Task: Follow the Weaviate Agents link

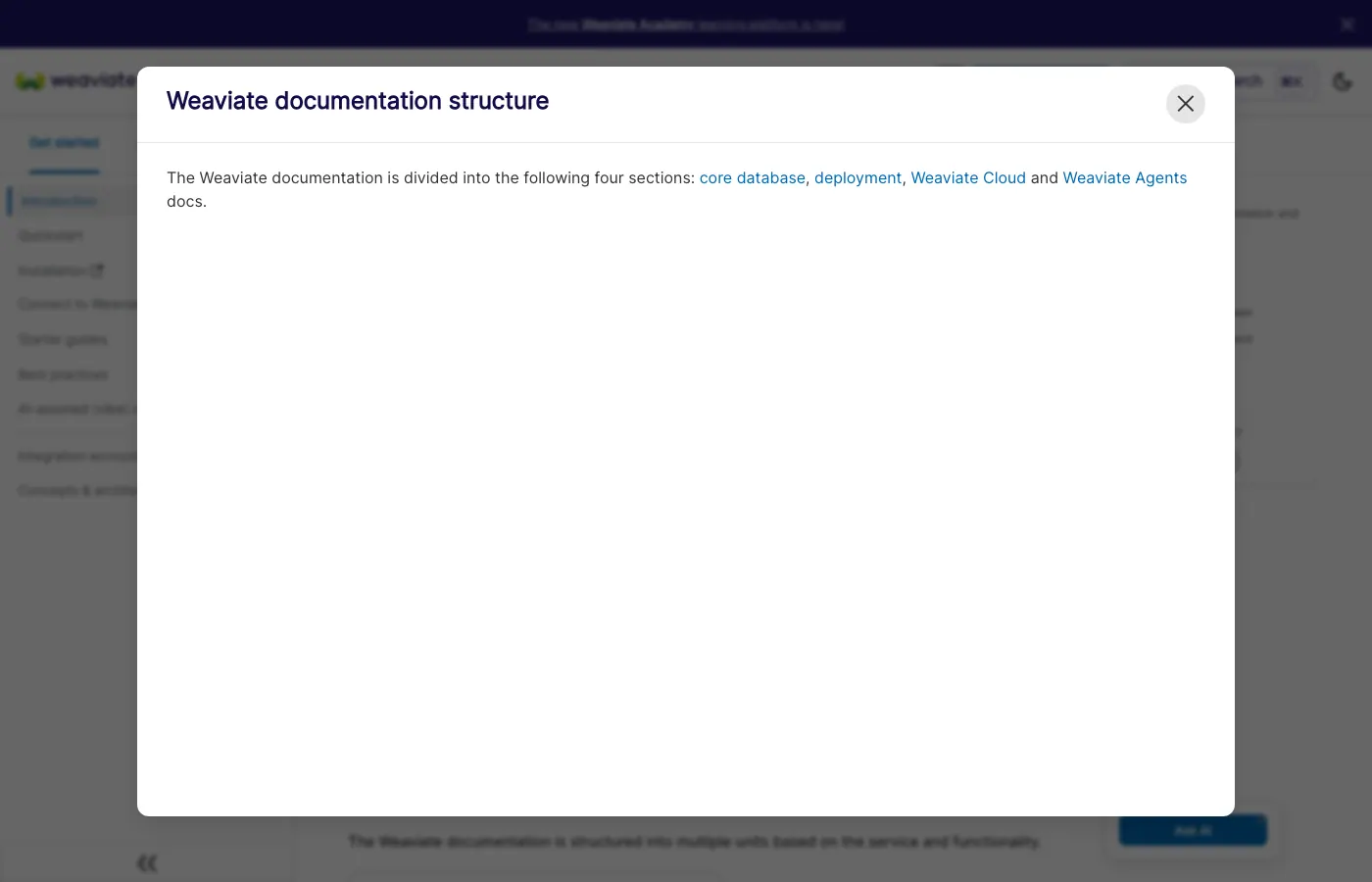Action: click(1125, 177)
